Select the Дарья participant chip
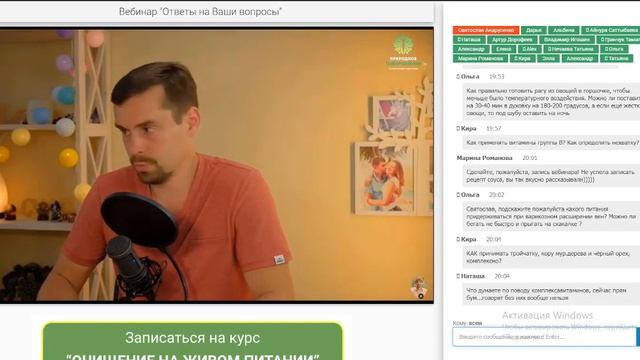Screen dimensions: 640x360 coord(533,30)
